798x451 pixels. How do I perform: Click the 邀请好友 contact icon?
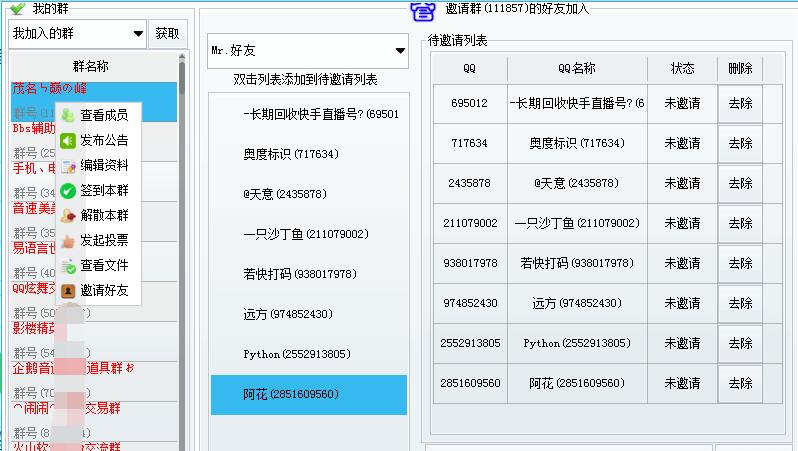68,291
